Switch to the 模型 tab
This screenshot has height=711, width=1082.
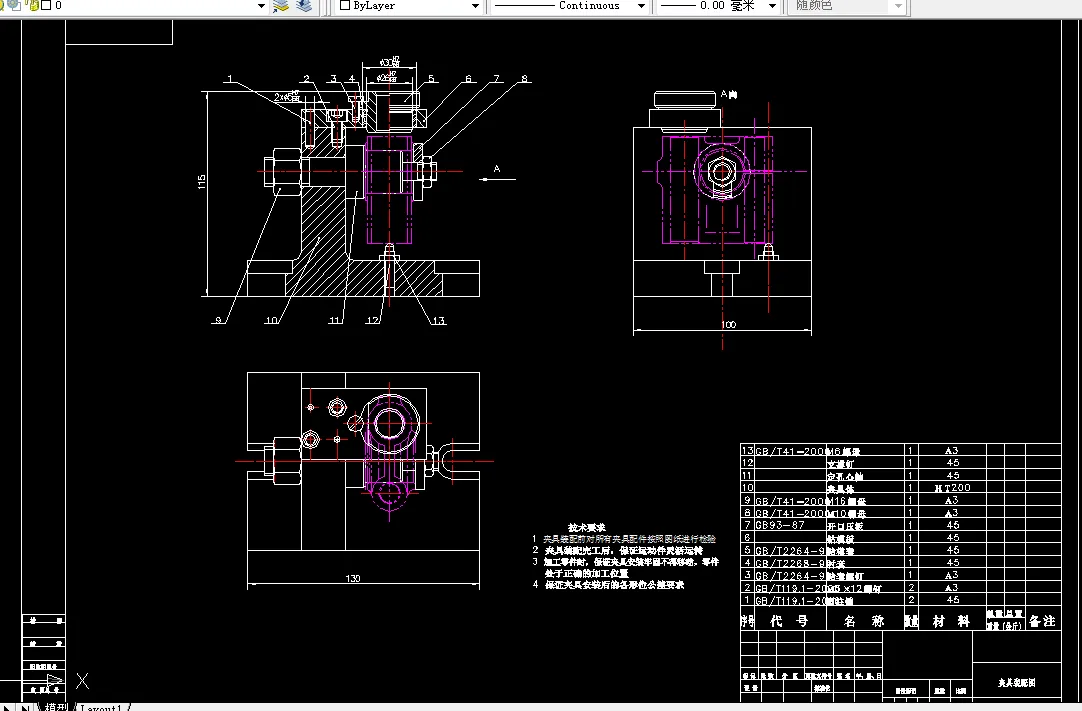(x=57, y=707)
